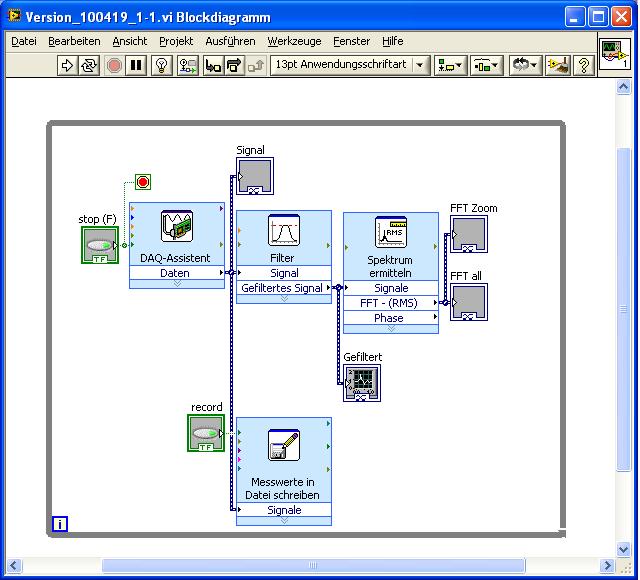Viewport: 640px width, 580px height.
Task: Open the Fenster menu
Action: tap(351, 41)
